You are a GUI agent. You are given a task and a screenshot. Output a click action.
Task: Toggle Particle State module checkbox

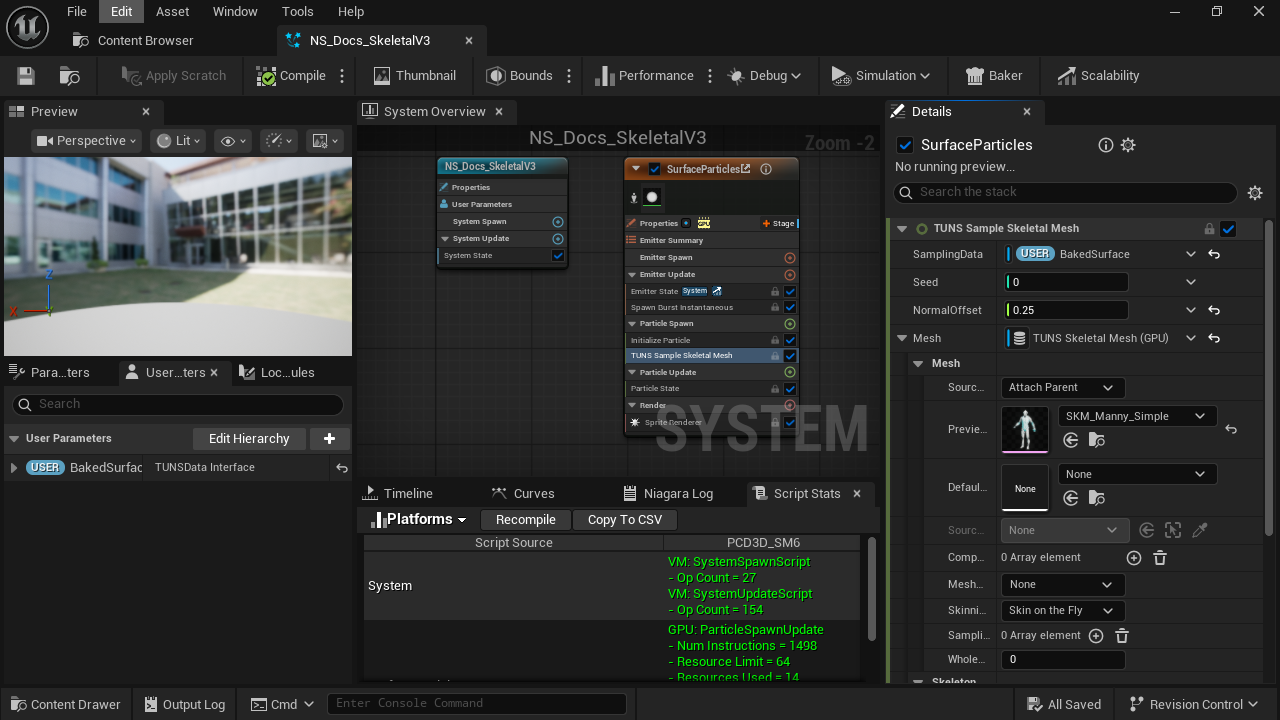click(x=790, y=389)
